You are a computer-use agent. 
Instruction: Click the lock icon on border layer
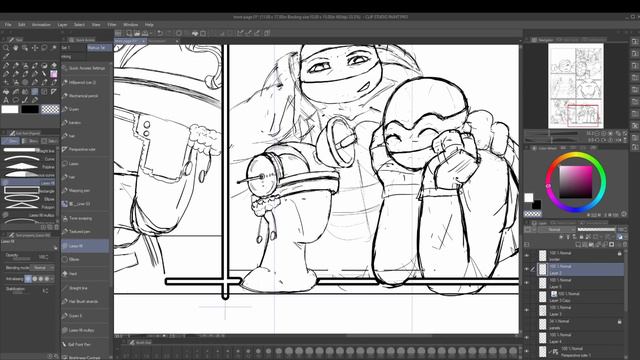point(619,253)
